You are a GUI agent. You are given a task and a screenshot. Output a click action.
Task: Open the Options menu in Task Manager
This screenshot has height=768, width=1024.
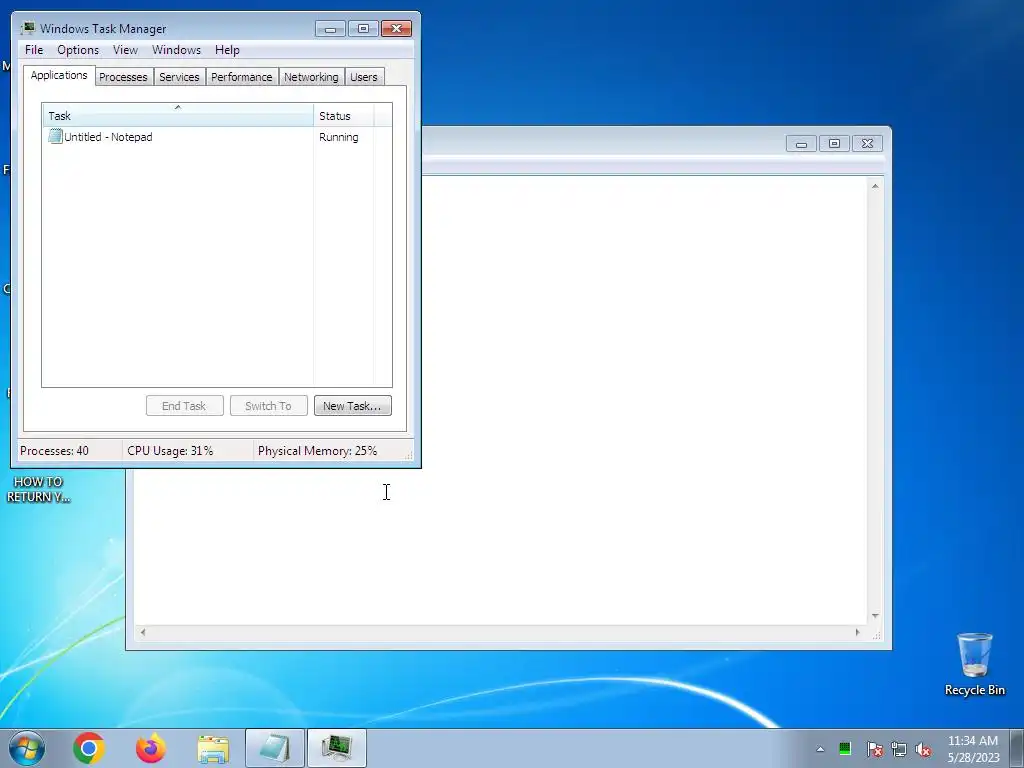click(78, 50)
